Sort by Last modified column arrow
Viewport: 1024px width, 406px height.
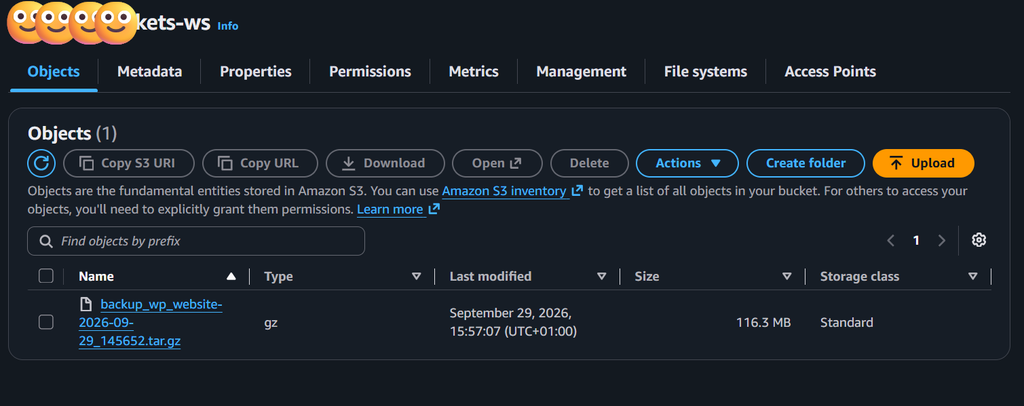tap(601, 276)
